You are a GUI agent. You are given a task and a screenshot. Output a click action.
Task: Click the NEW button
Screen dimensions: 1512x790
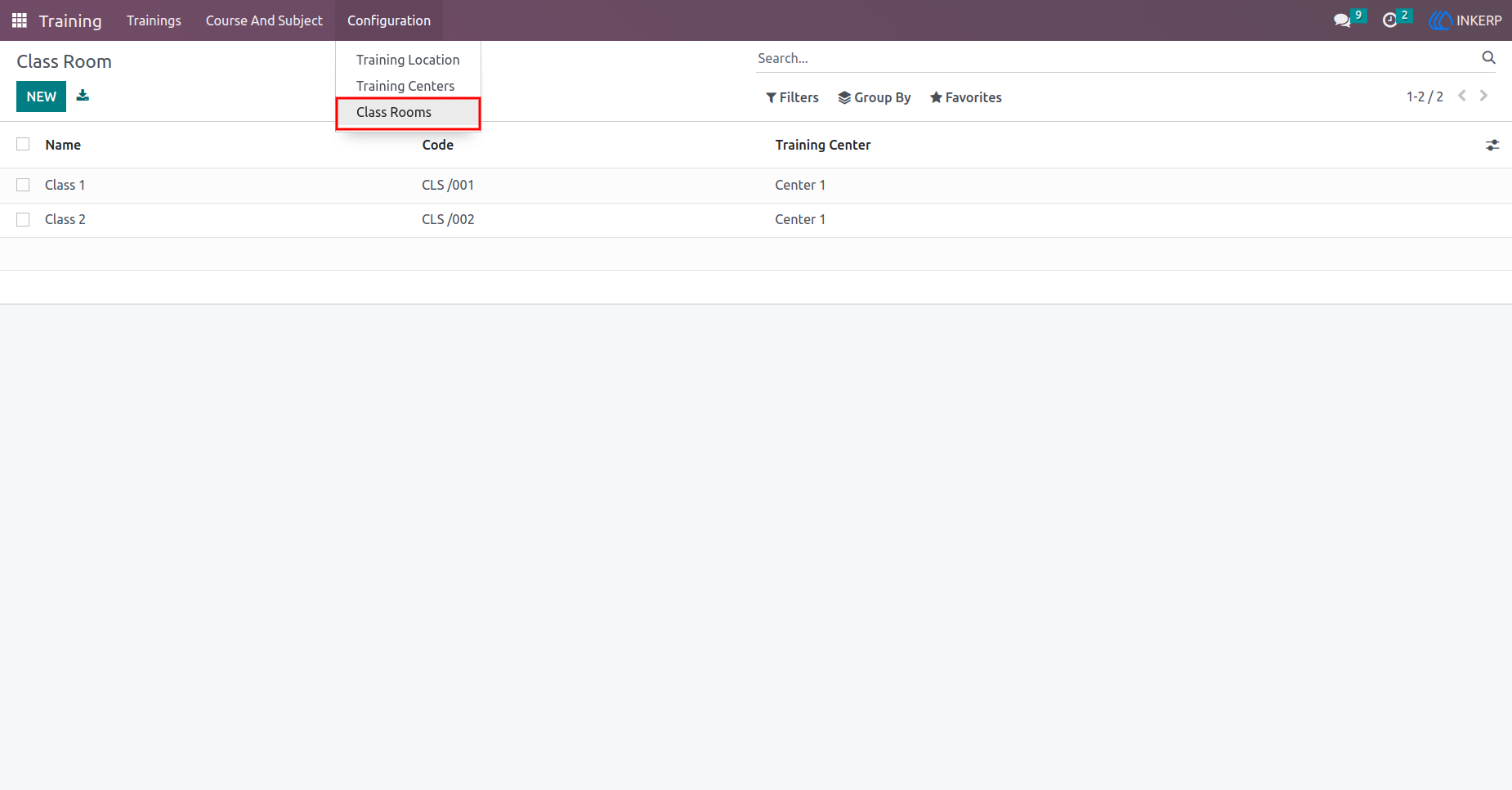[41, 97]
